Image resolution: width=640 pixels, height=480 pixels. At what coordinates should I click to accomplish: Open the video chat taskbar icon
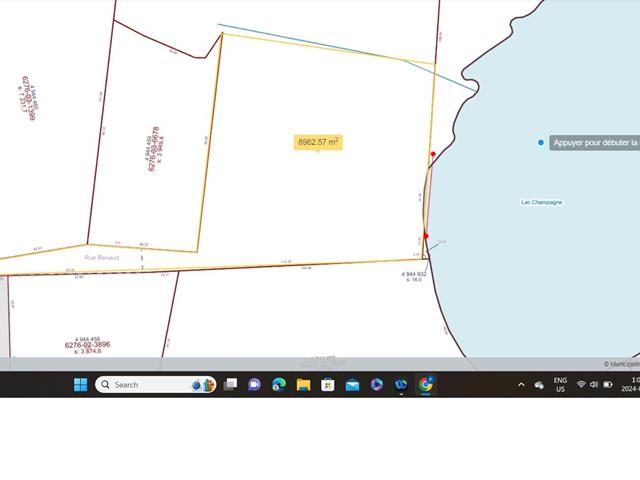pyautogui.click(x=254, y=385)
